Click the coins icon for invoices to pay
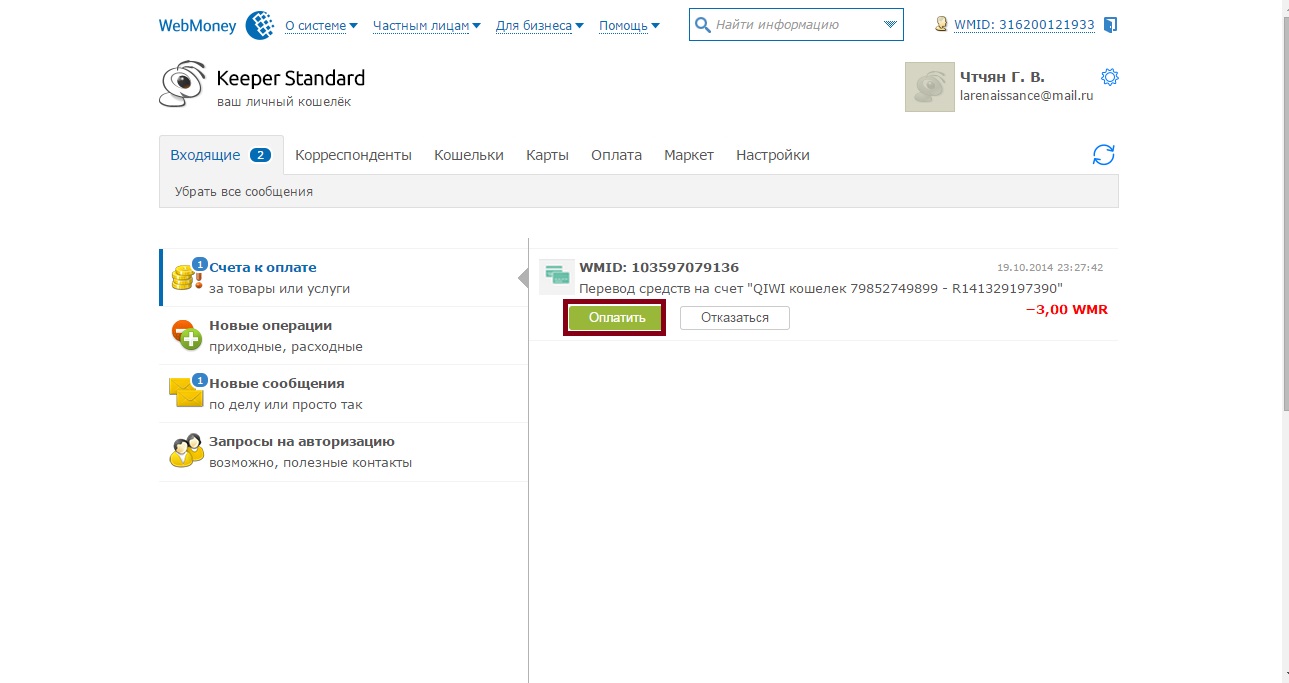This screenshot has width=1289, height=683. (x=188, y=276)
